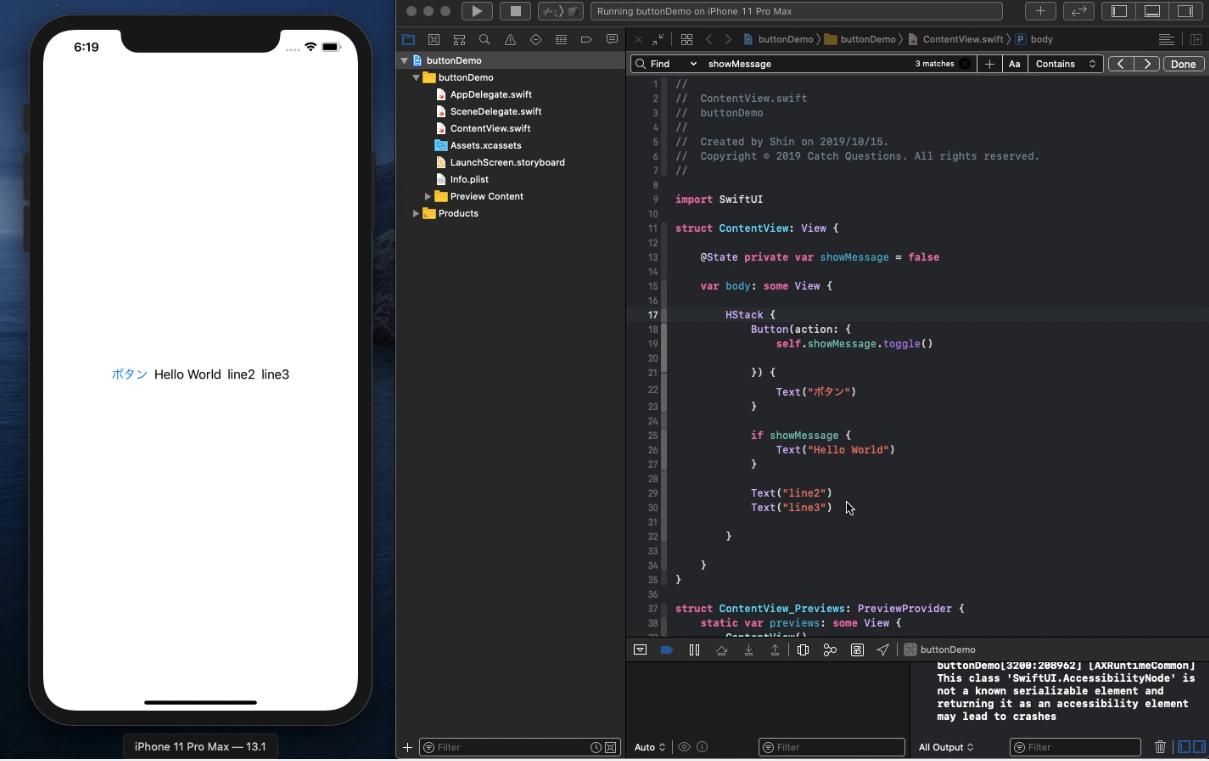Select the body symbol in jump bar
The height and width of the screenshot is (761, 1209).
1035,40
